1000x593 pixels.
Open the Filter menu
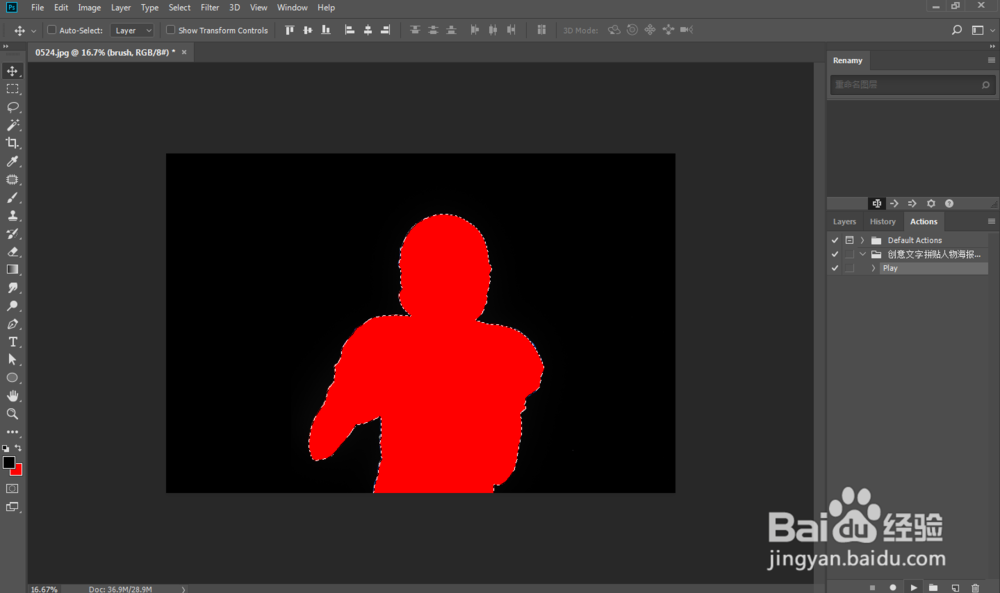[x=210, y=8]
